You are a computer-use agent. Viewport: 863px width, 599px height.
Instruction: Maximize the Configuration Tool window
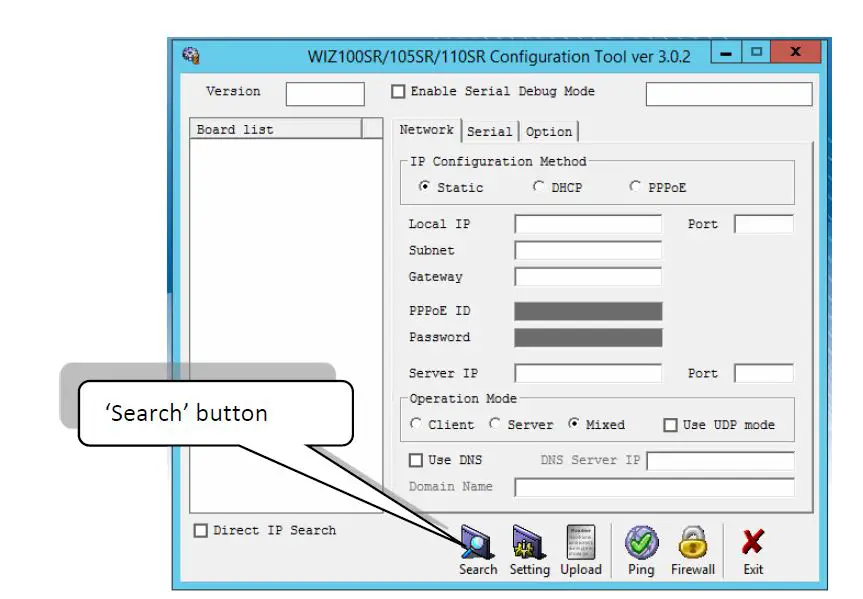point(756,52)
